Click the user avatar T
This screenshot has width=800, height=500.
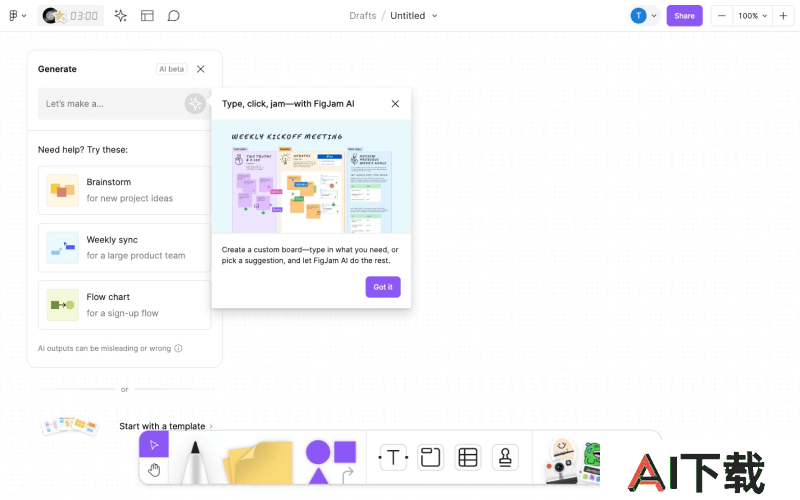click(x=638, y=16)
